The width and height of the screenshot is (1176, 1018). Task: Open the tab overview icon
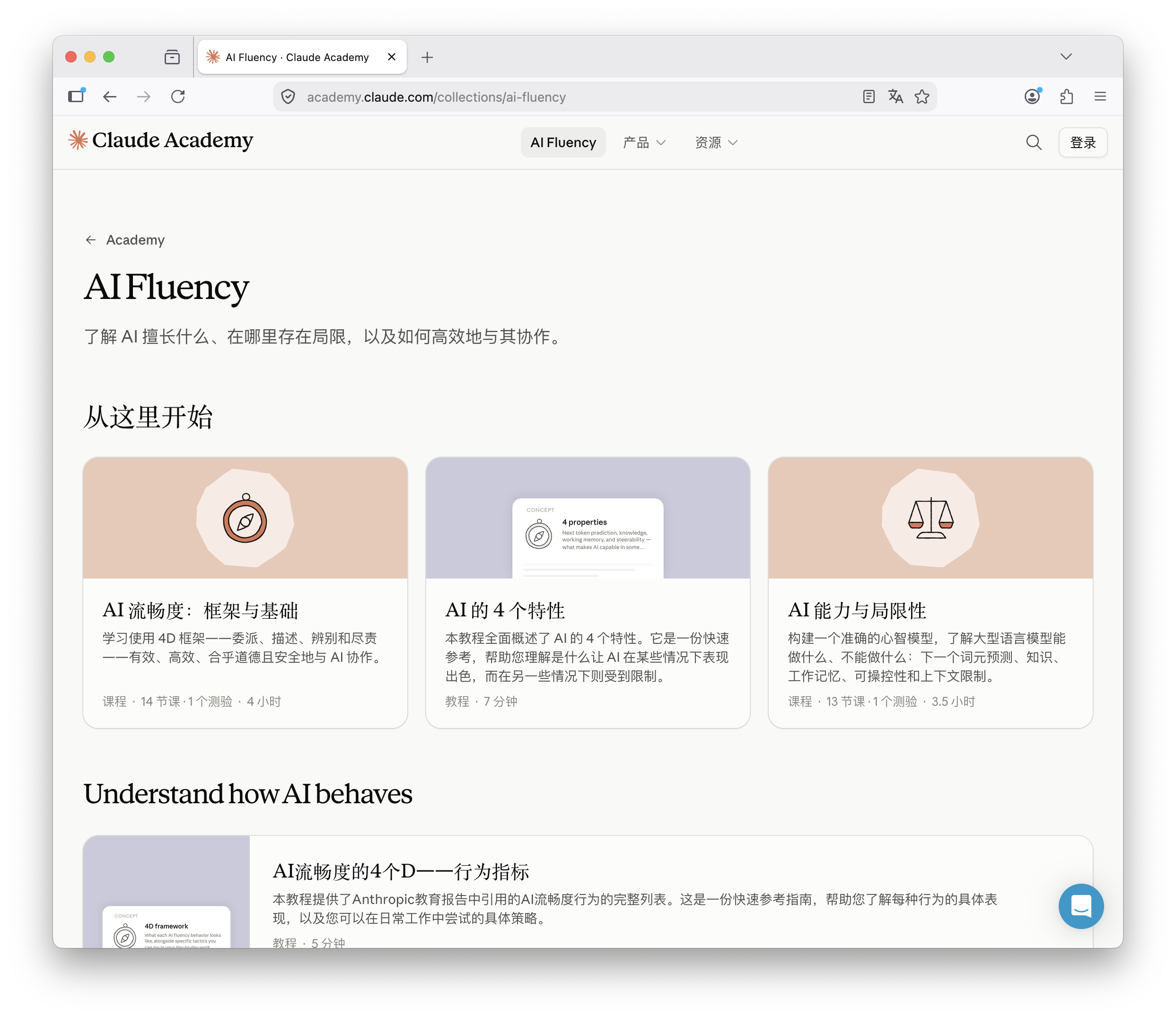[172, 57]
